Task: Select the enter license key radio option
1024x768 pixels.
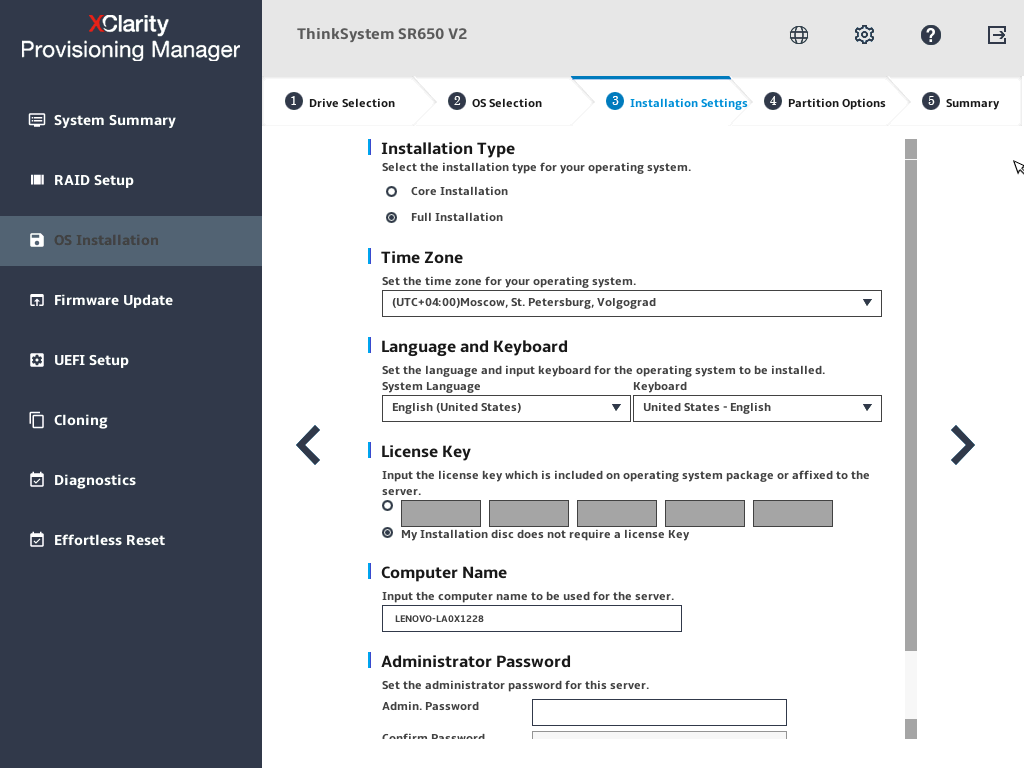Action: tap(387, 505)
